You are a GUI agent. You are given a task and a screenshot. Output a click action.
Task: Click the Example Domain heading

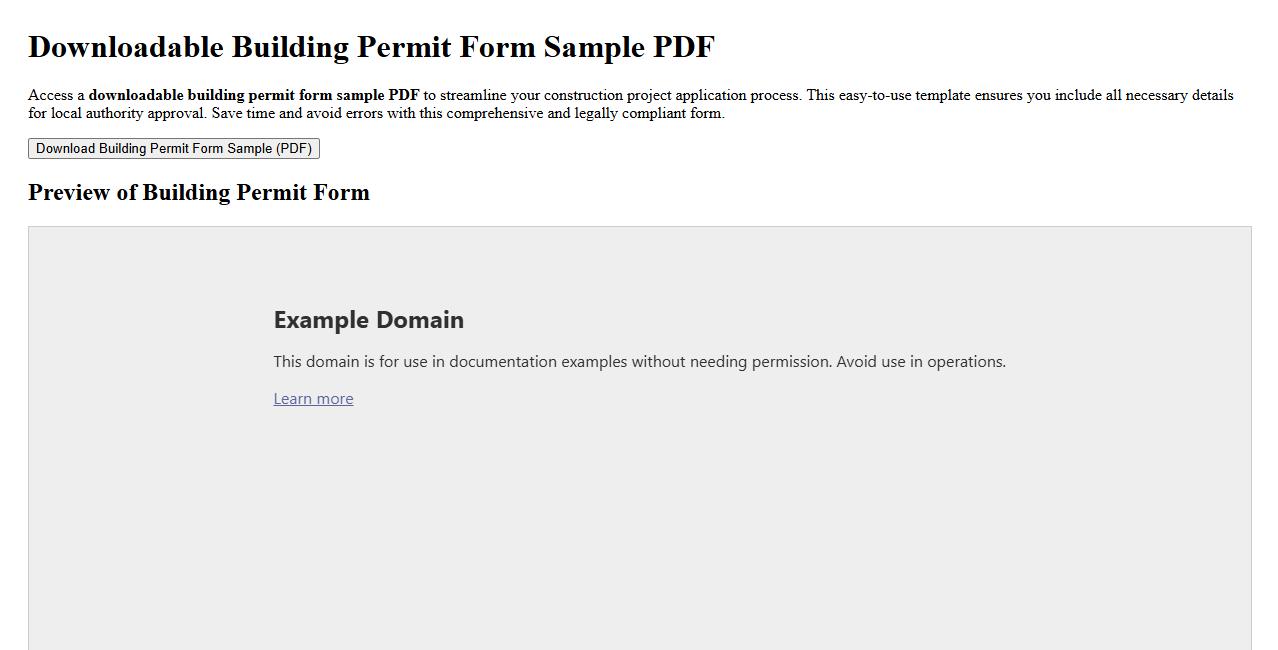tap(368, 319)
